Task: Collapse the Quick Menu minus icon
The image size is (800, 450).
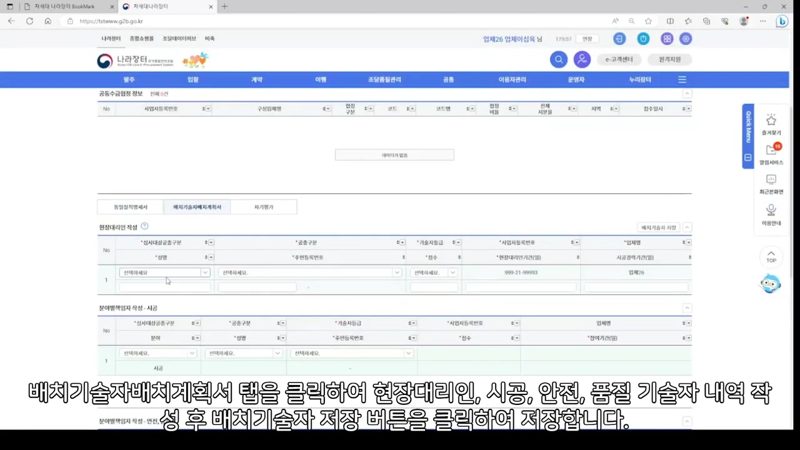Action: coord(748,158)
